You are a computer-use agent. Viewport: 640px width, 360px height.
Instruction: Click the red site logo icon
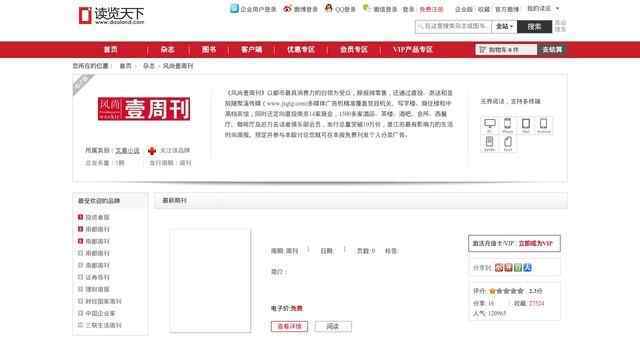[85, 16]
